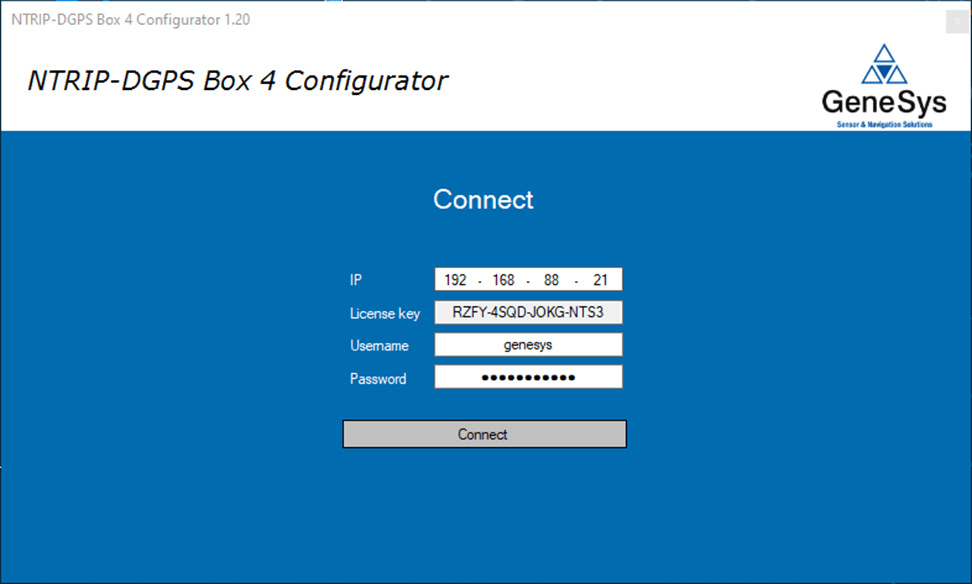Edit the second IP octet 168

[x=503, y=280]
